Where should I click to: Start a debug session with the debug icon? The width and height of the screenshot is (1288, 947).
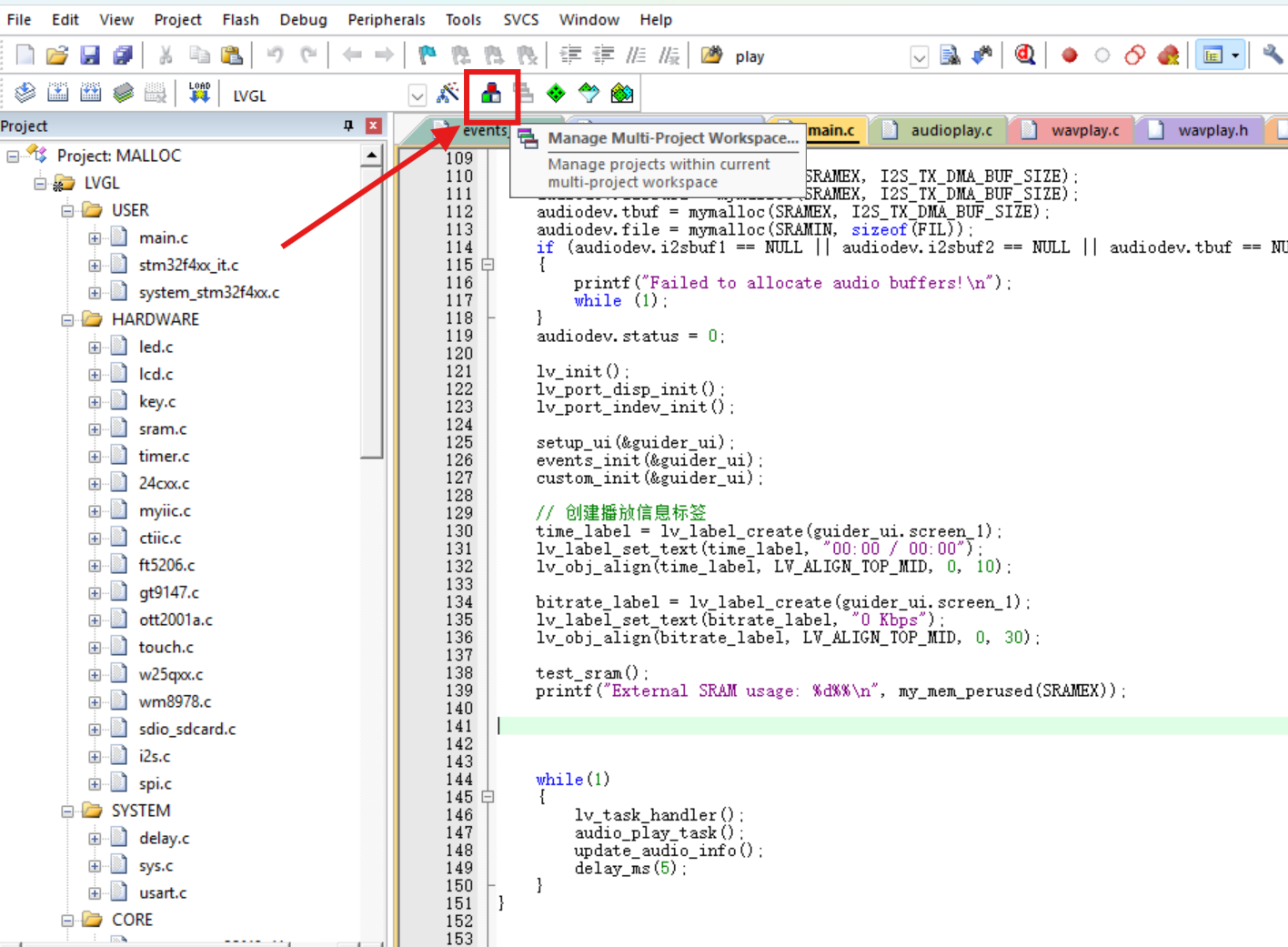tap(1025, 55)
